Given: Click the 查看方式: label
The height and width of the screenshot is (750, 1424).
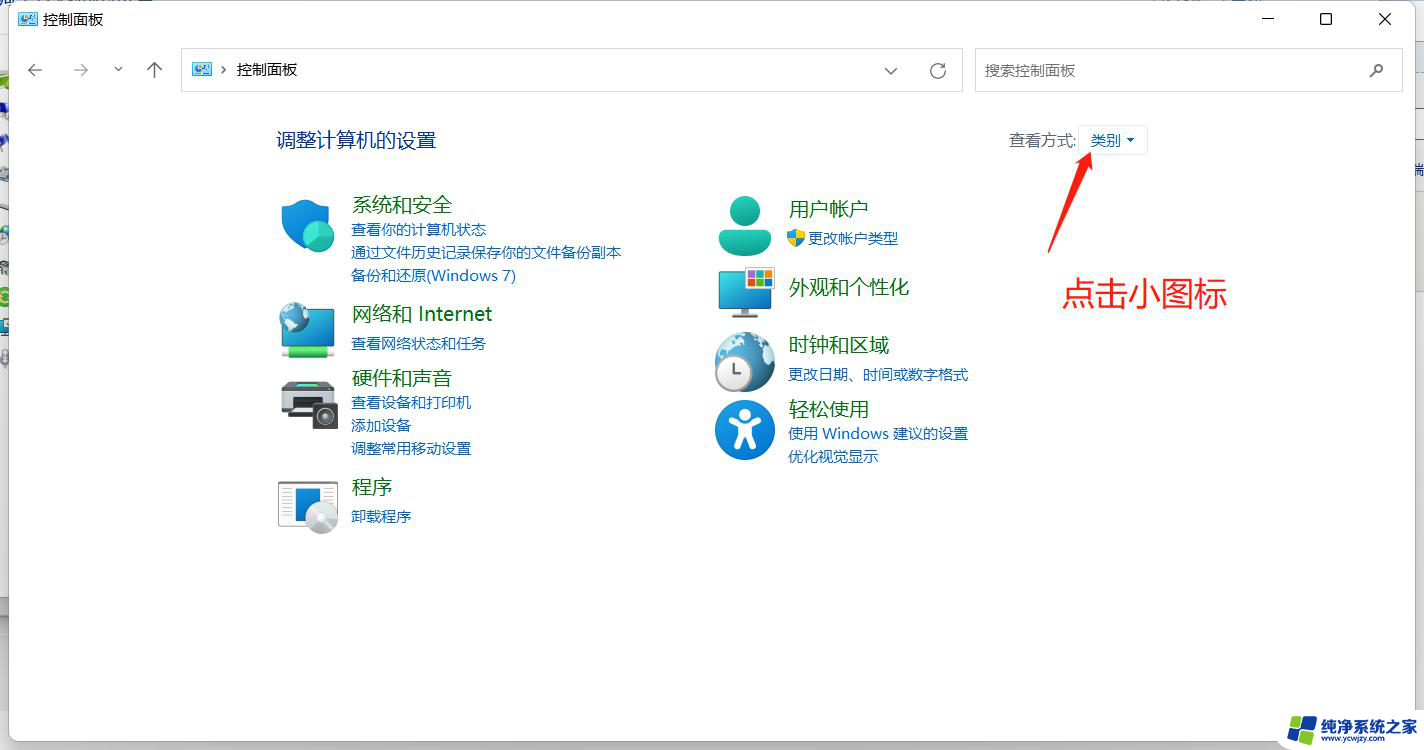Looking at the screenshot, I should [x=1043, y=140].
